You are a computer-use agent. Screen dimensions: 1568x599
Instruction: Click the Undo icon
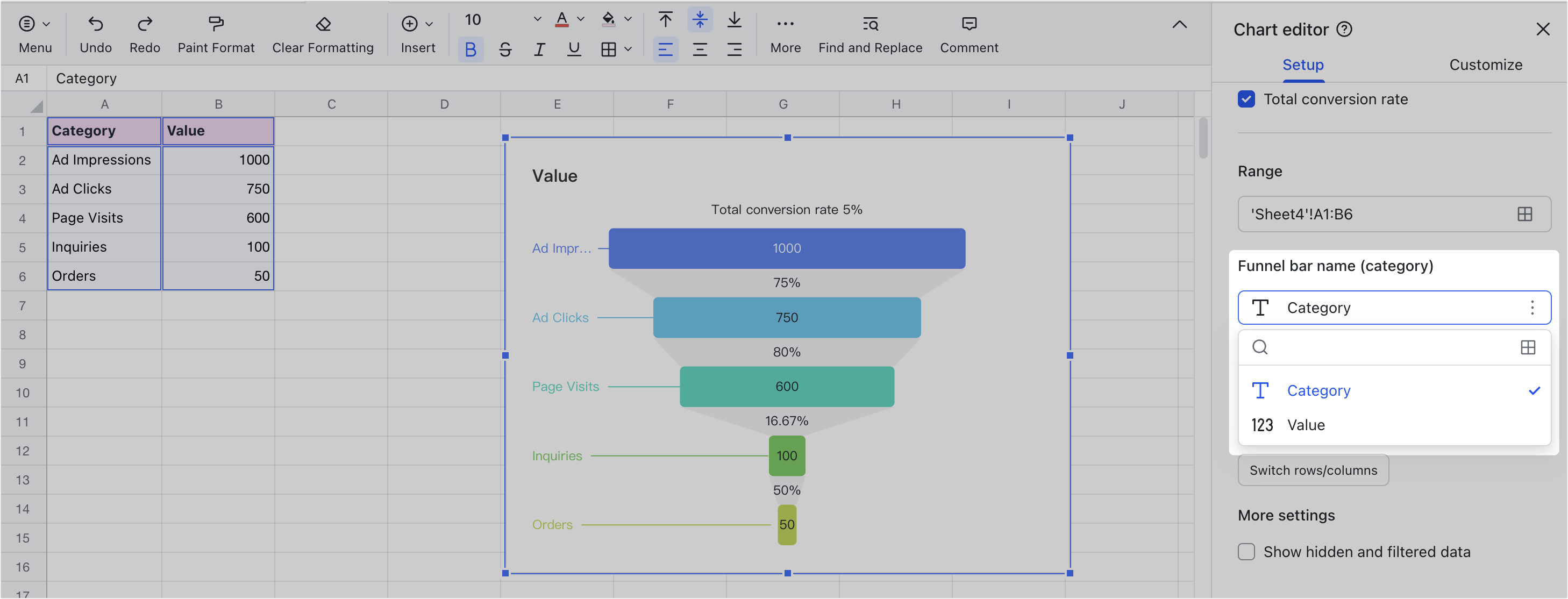(96, 24)
